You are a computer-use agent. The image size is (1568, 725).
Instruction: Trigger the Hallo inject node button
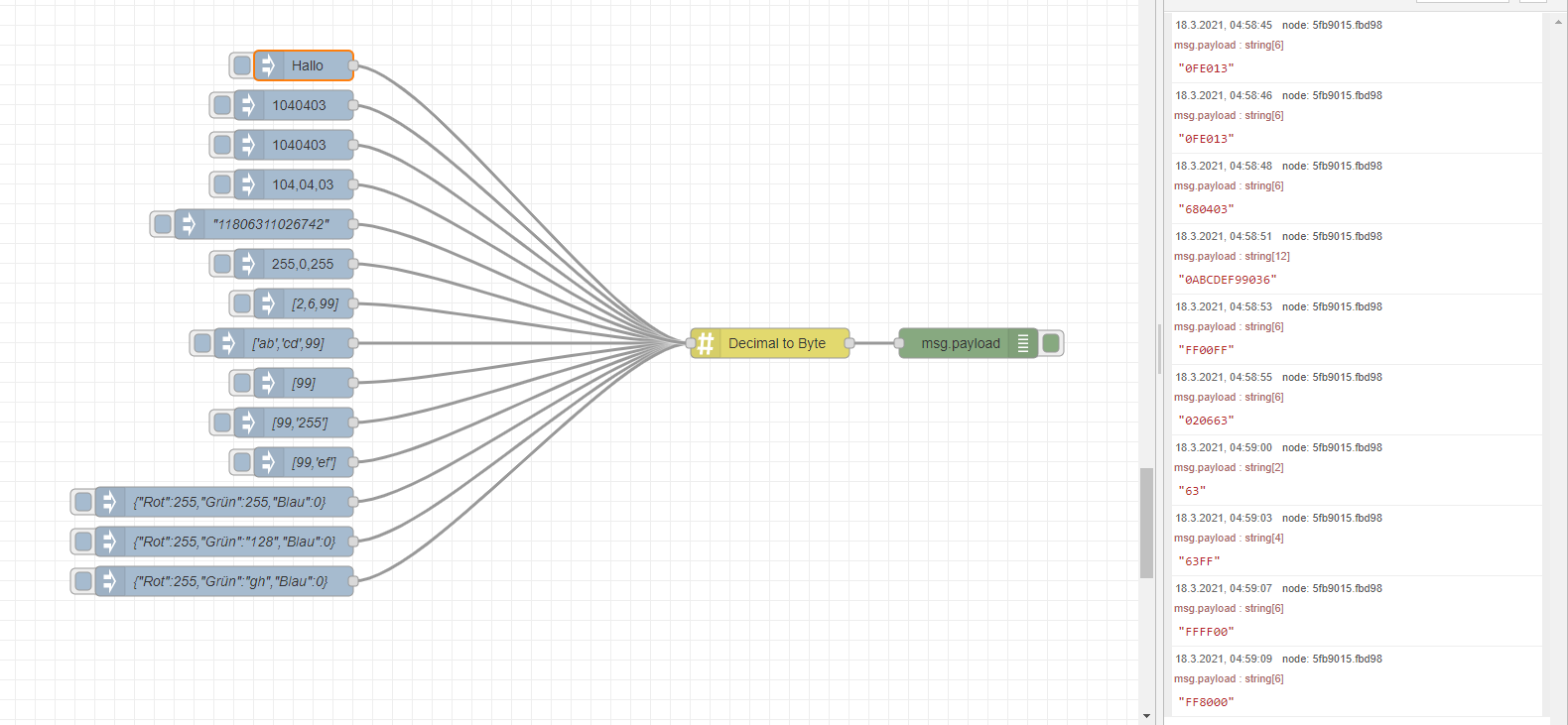(x=242, y=65)
